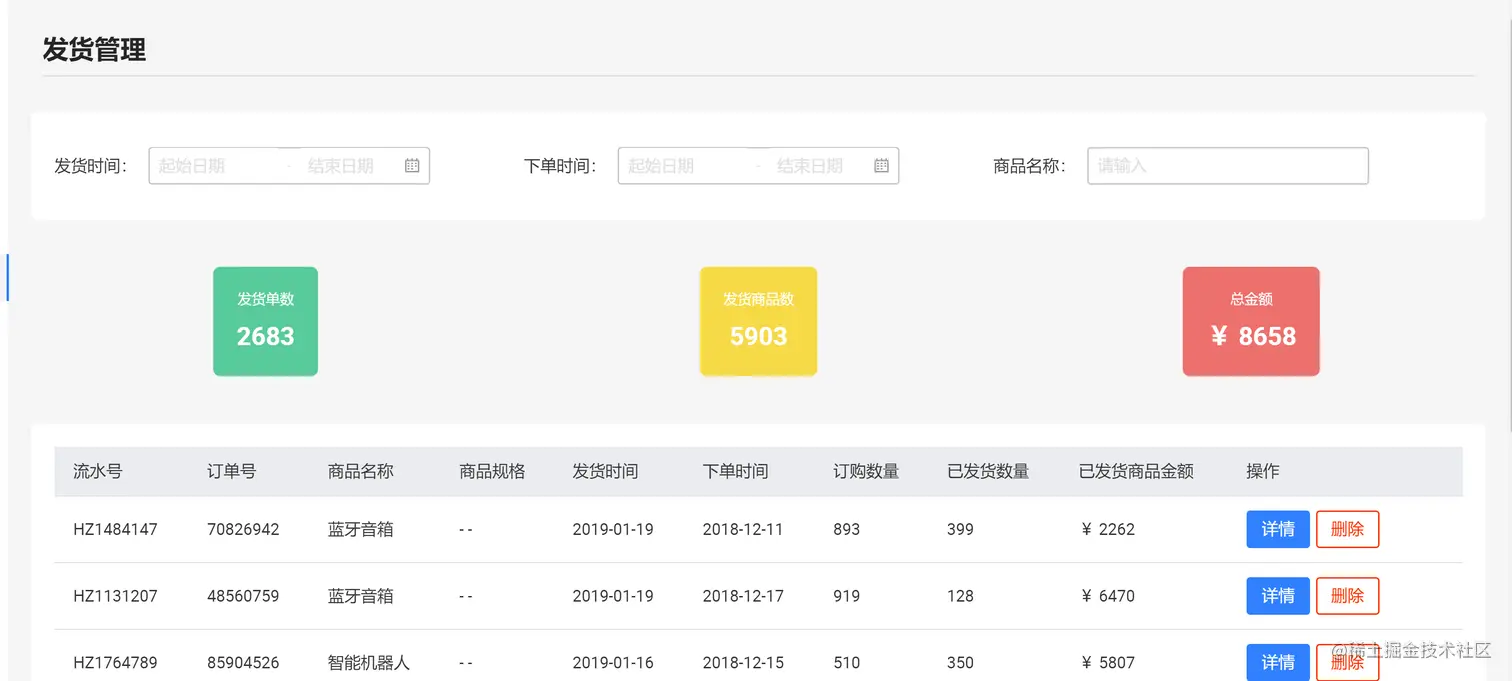1512x681 pixels.
Task: Click 详情 for order HZ1484147
Action: coord(1277,529)
